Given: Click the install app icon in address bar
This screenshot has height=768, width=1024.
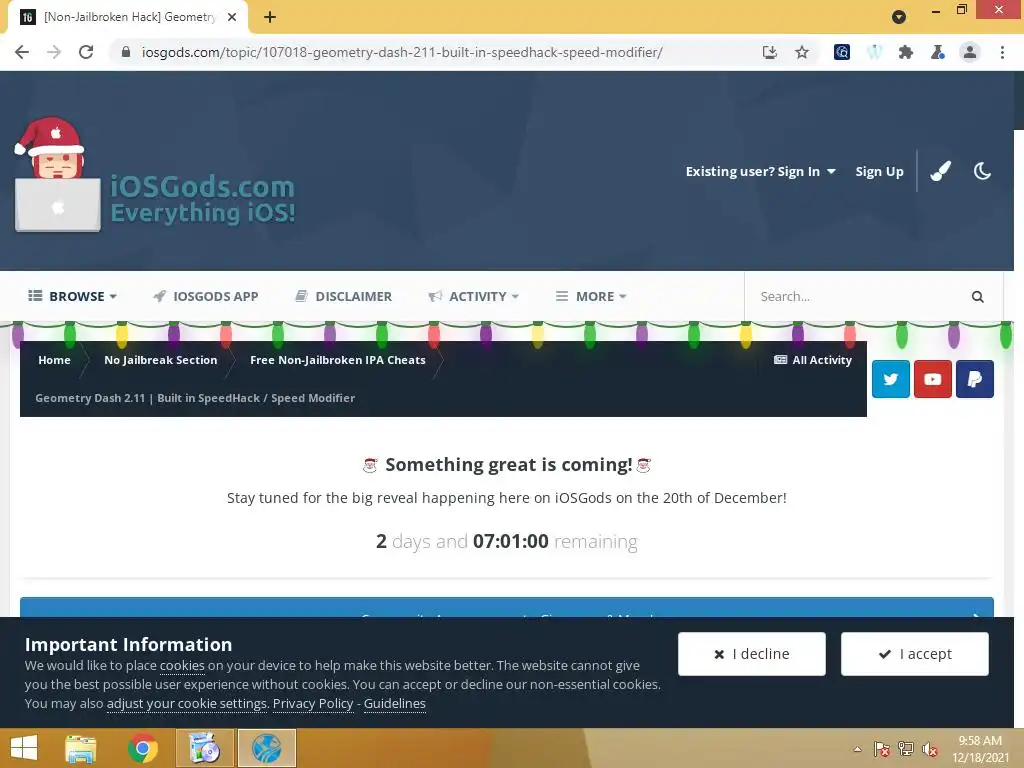Looking at the screenshot, I should [770, 52].
